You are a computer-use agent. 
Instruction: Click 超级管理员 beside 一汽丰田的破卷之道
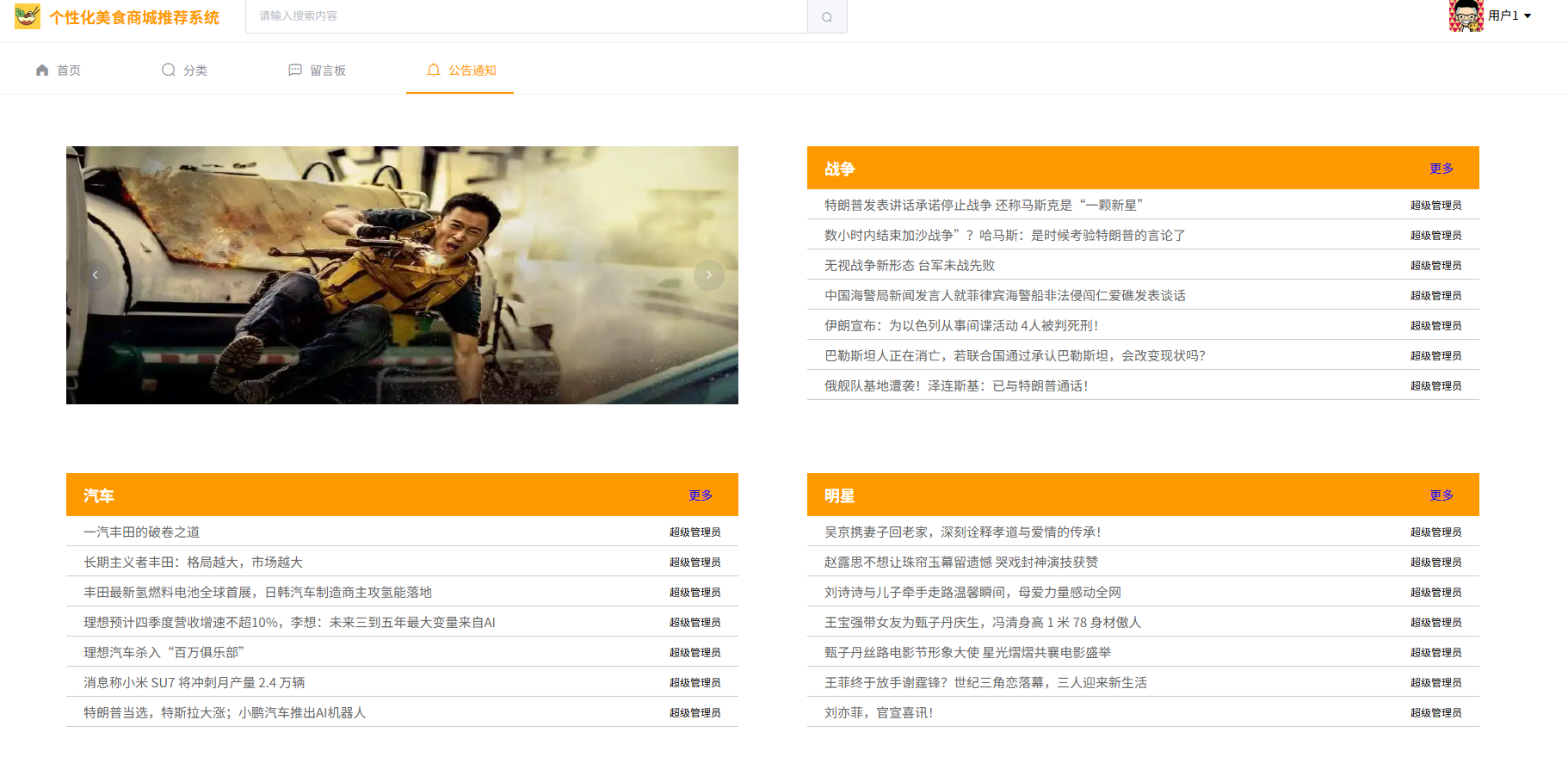point(694,532)
